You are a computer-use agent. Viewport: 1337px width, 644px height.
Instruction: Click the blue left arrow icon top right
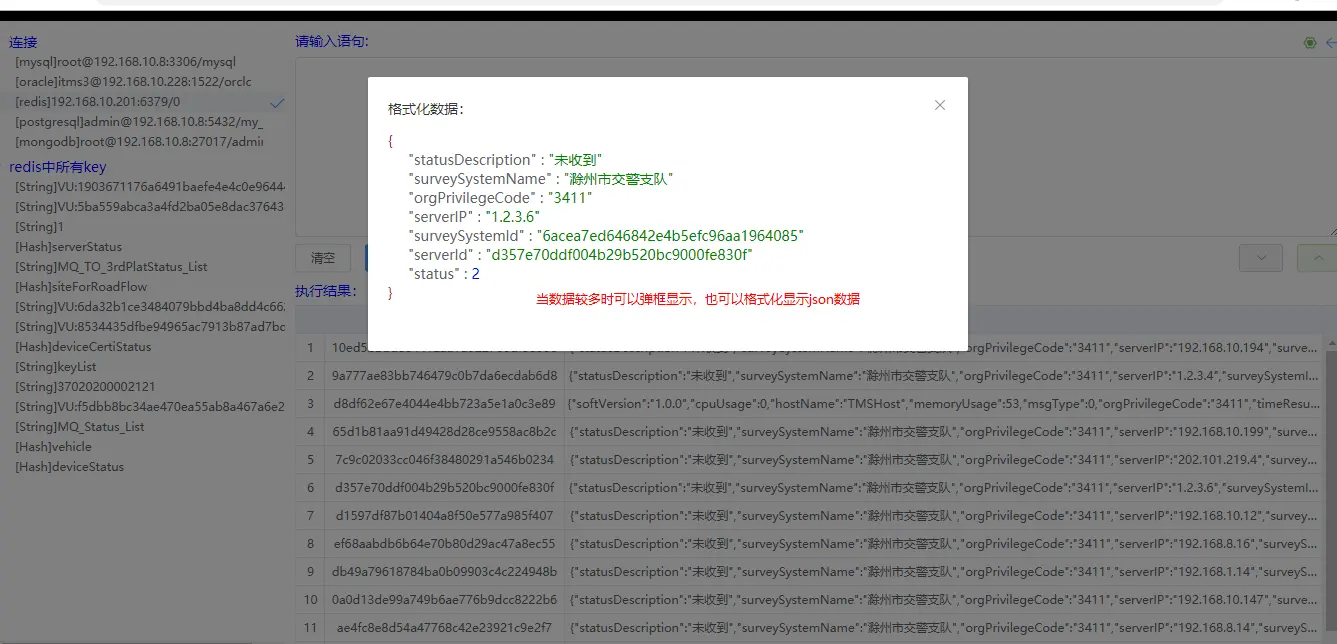[1330, 42]
